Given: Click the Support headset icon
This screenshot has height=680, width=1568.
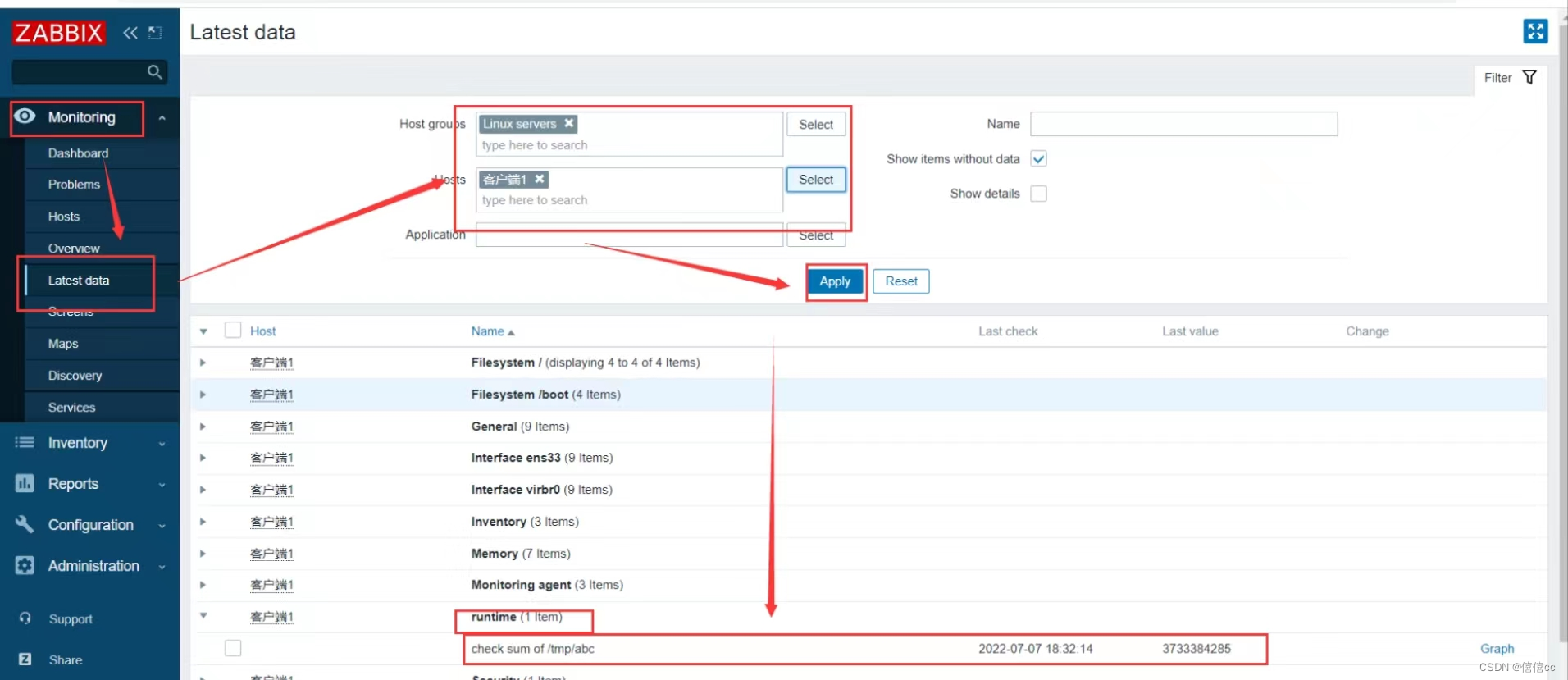Looking at the screenshot, I should (x=25, y=618).
